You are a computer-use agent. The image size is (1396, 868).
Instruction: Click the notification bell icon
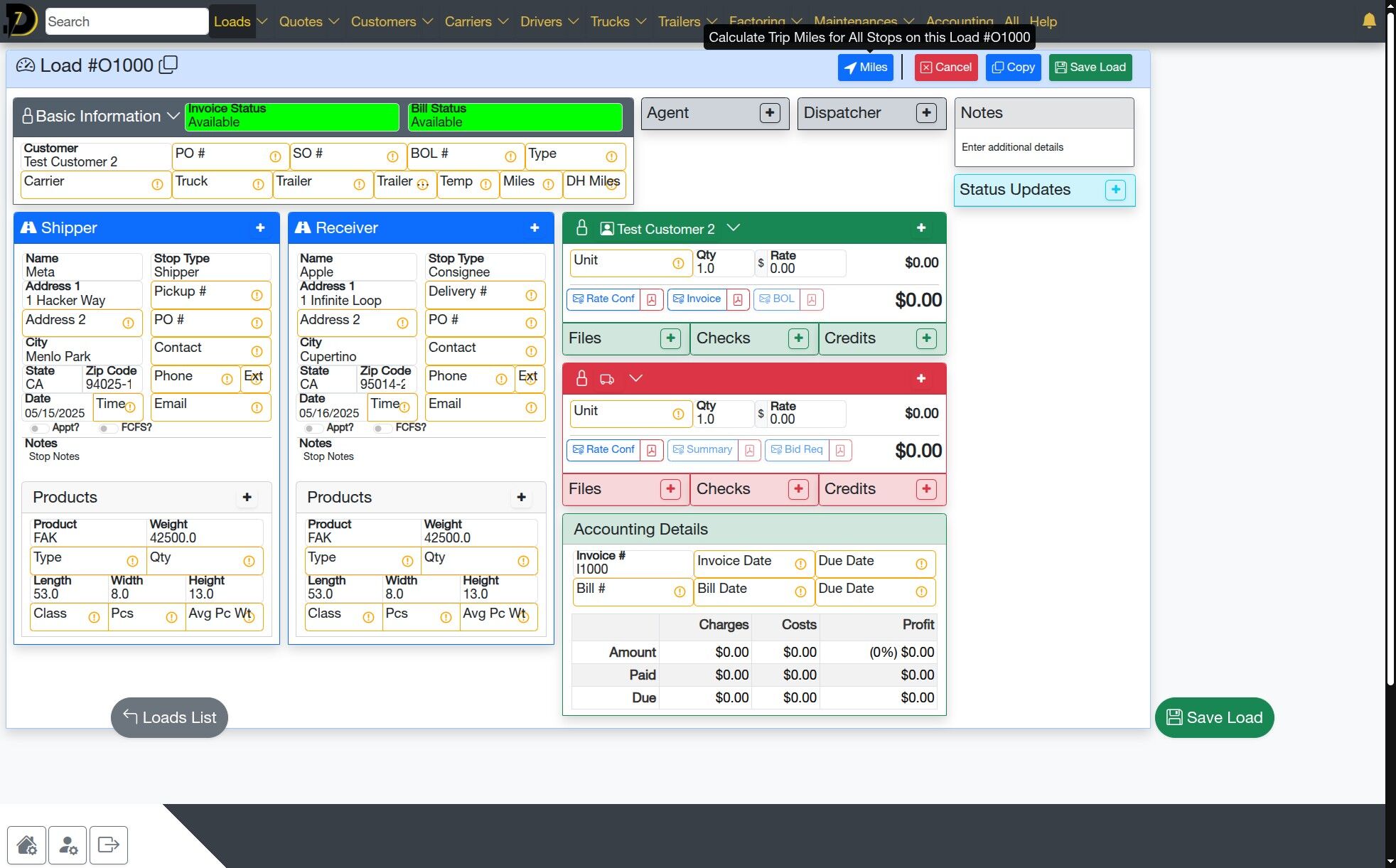coord(1368,21)
